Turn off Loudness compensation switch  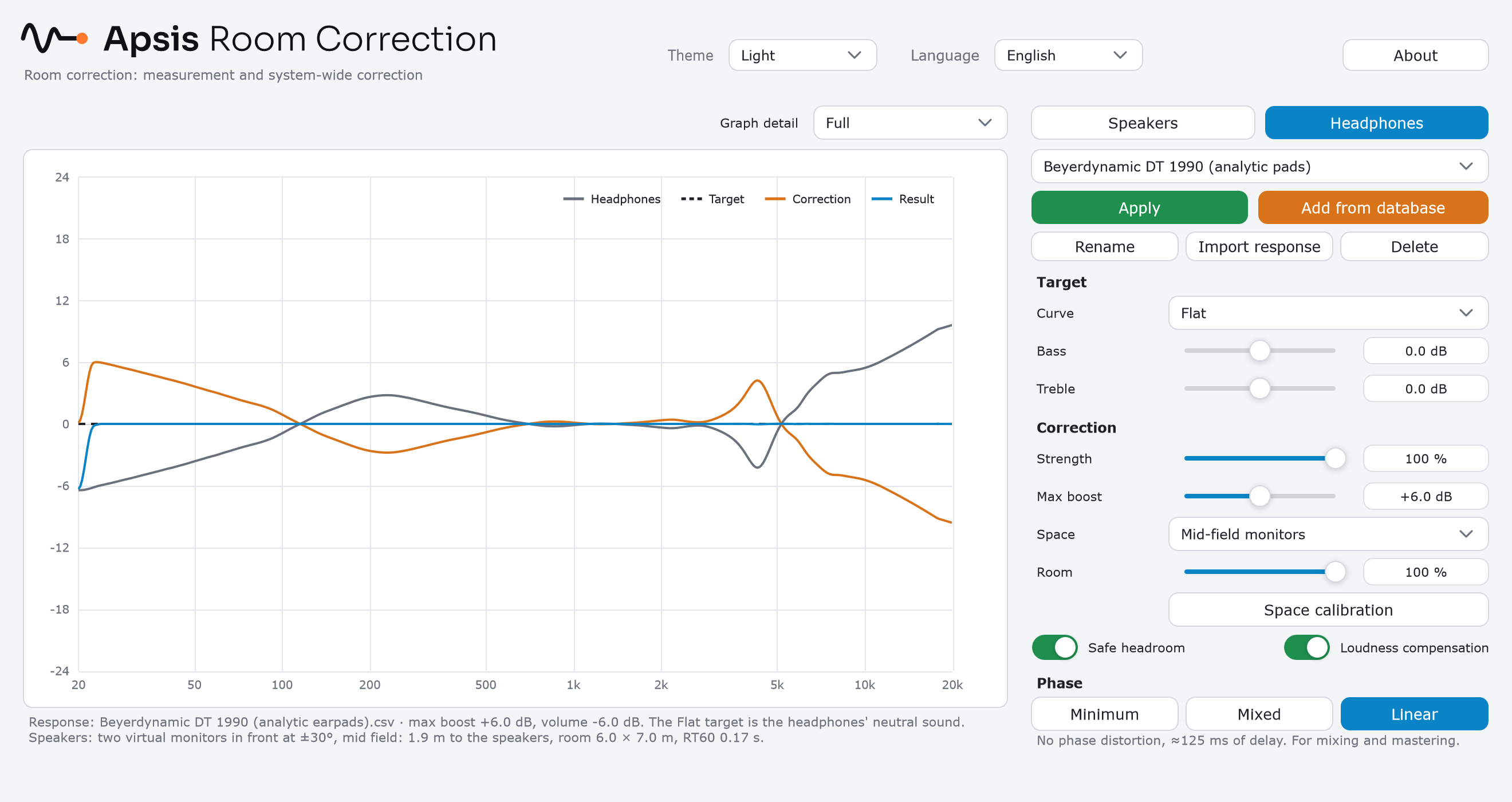click(1306, 647)
